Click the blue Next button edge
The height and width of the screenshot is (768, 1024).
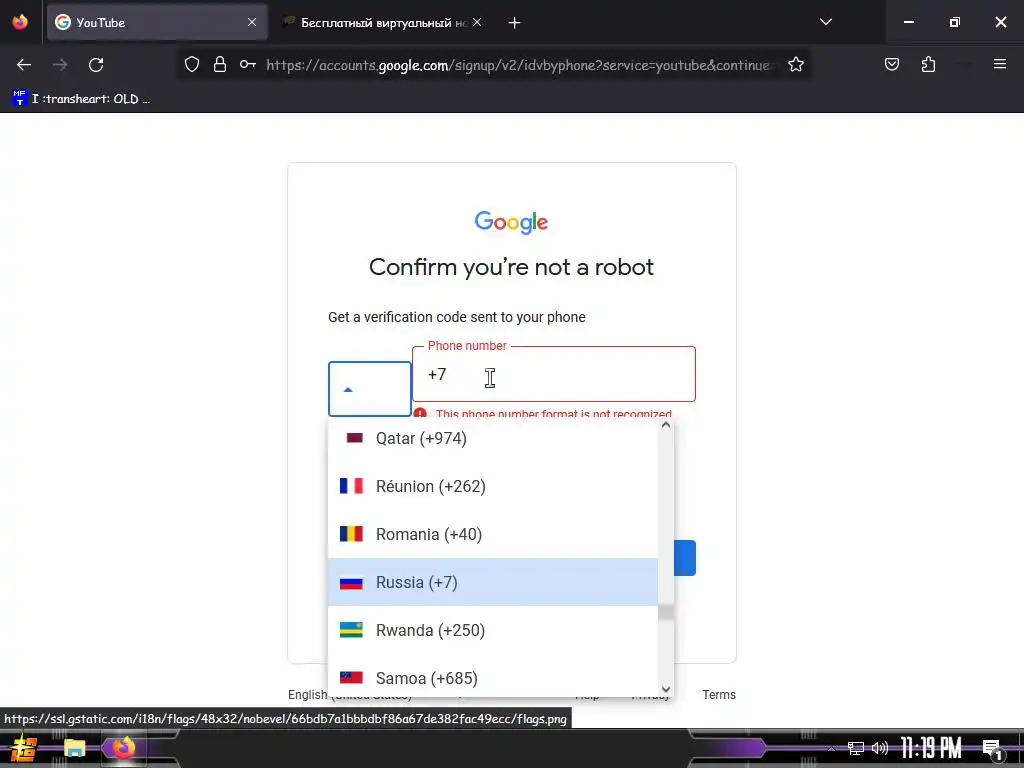685,558
